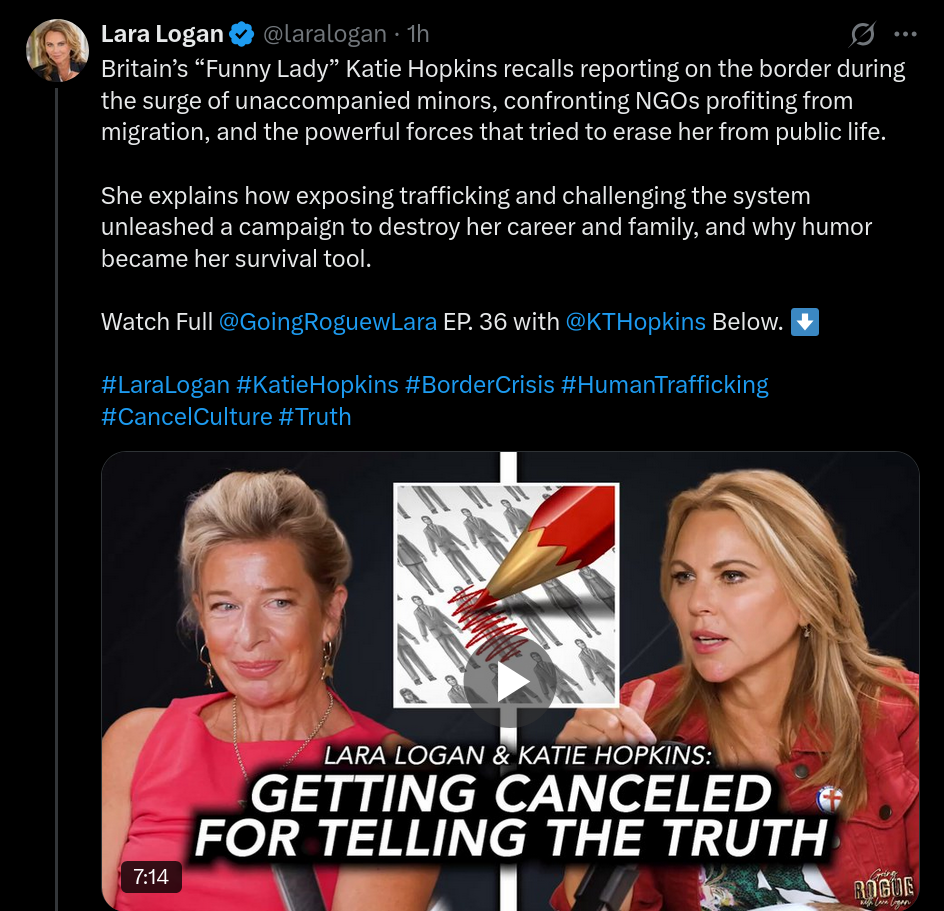The height and width of the screenshot is (911, 944).
Task: Click the 1h post timestamp
Action: [x=418, y=34]
